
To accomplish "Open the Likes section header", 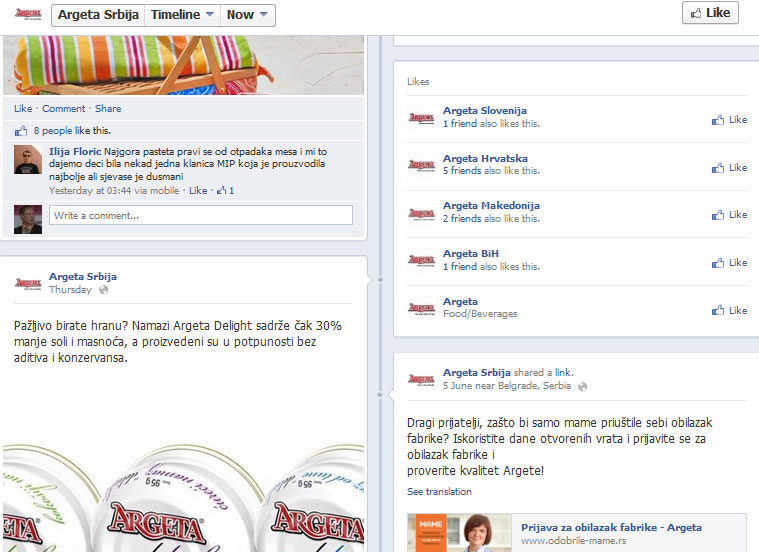I will tap(418, 81).
